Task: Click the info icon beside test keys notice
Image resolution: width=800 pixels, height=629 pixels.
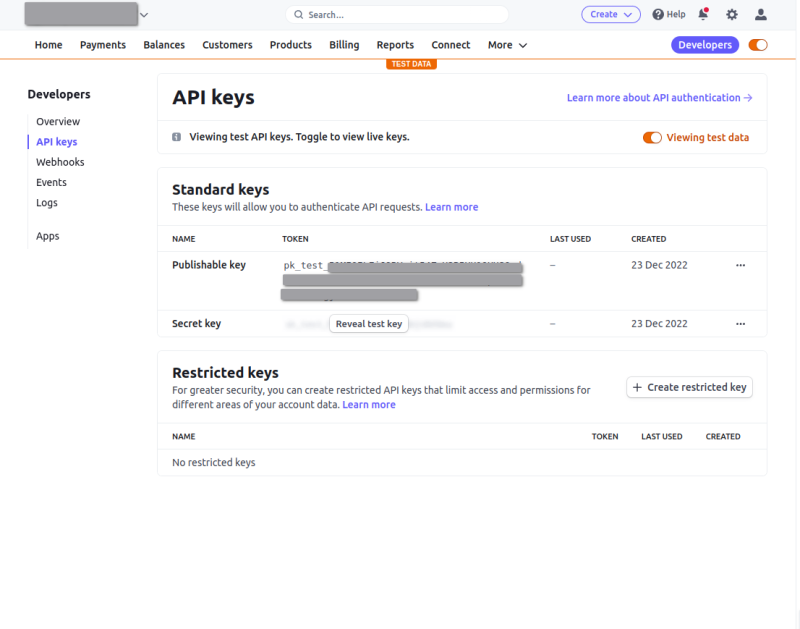Action: (x=177, y=137)
